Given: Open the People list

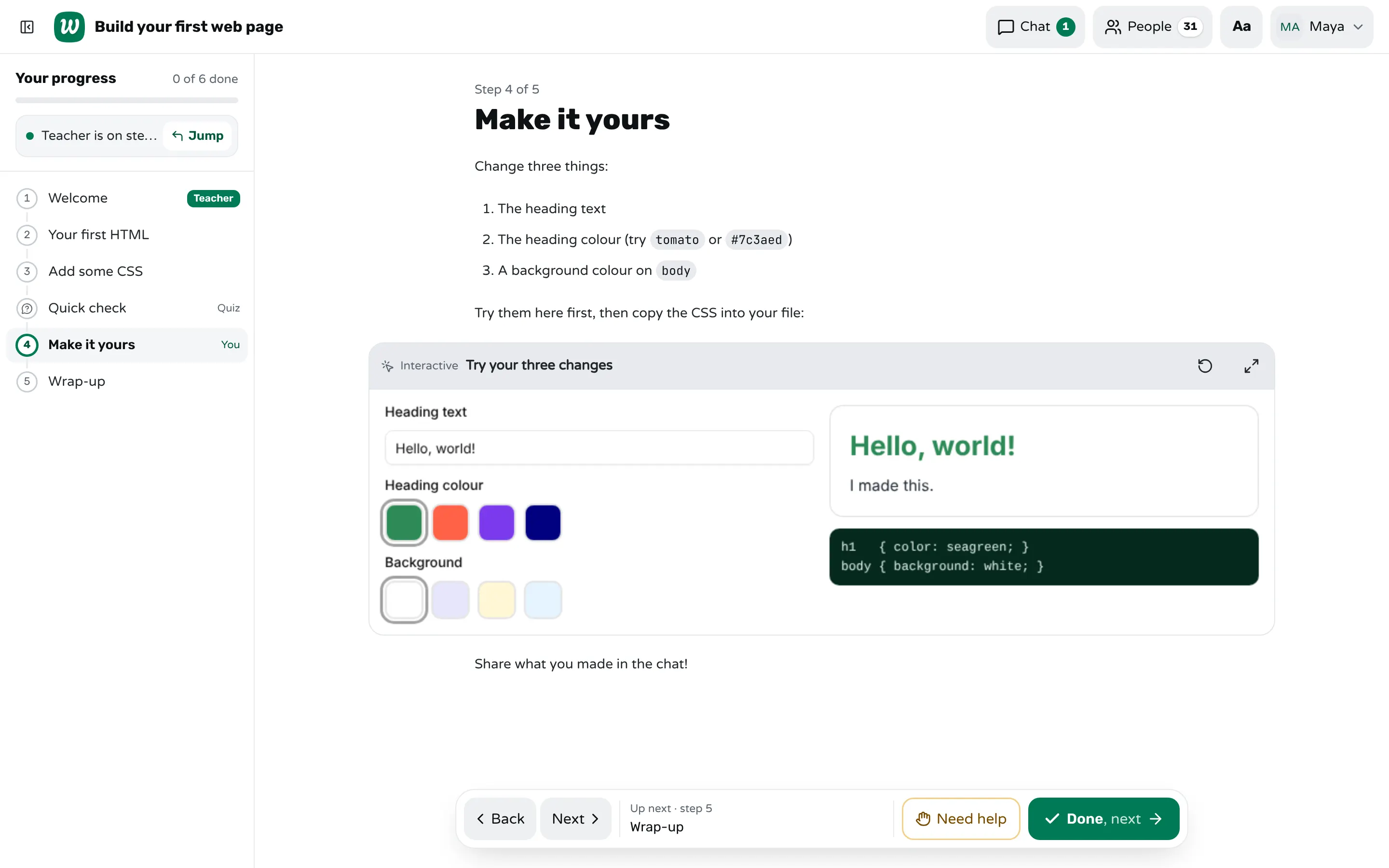Looking at the screenshot, I should 1152,27.
